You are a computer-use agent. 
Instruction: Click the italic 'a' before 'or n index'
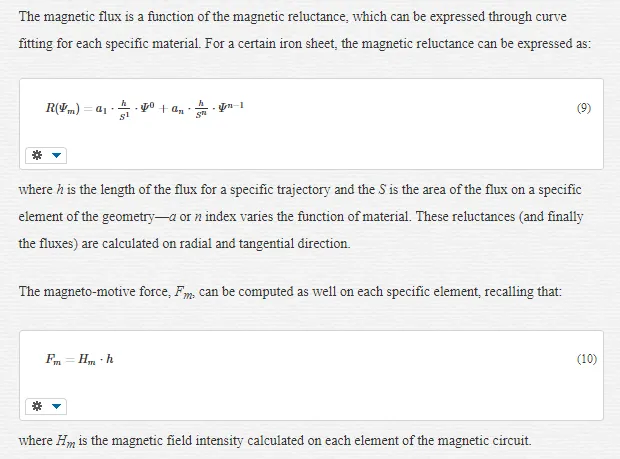click(172, 217)
